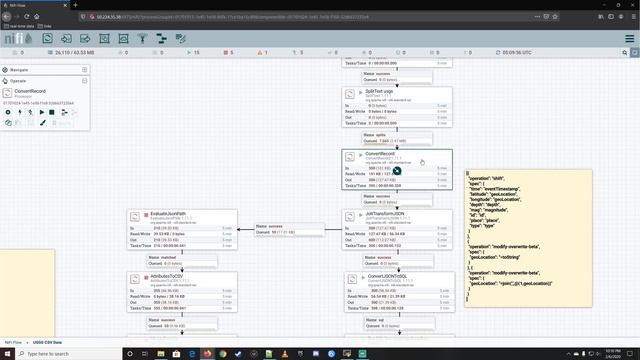640x360 pixels.
Task: Click the queued data count 26,110 / 43.53 MB
Action: [x=71, y=53]
